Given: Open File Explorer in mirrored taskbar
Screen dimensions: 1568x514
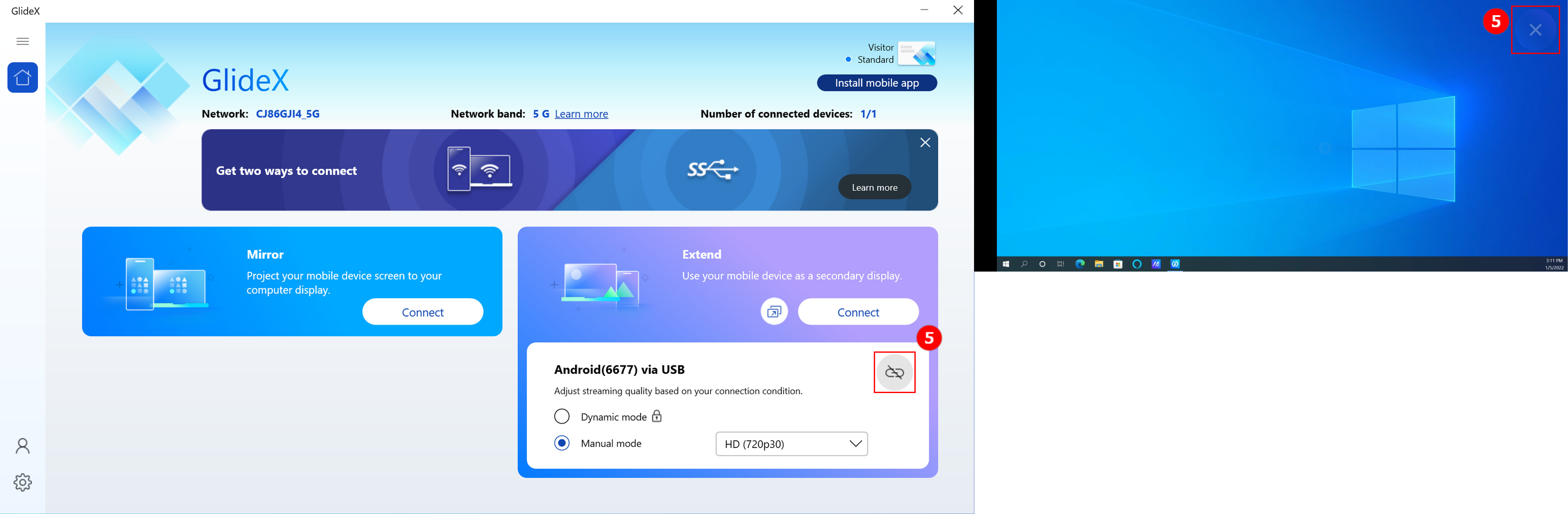Looking at the screenshot, I should tap(1099, 264).
